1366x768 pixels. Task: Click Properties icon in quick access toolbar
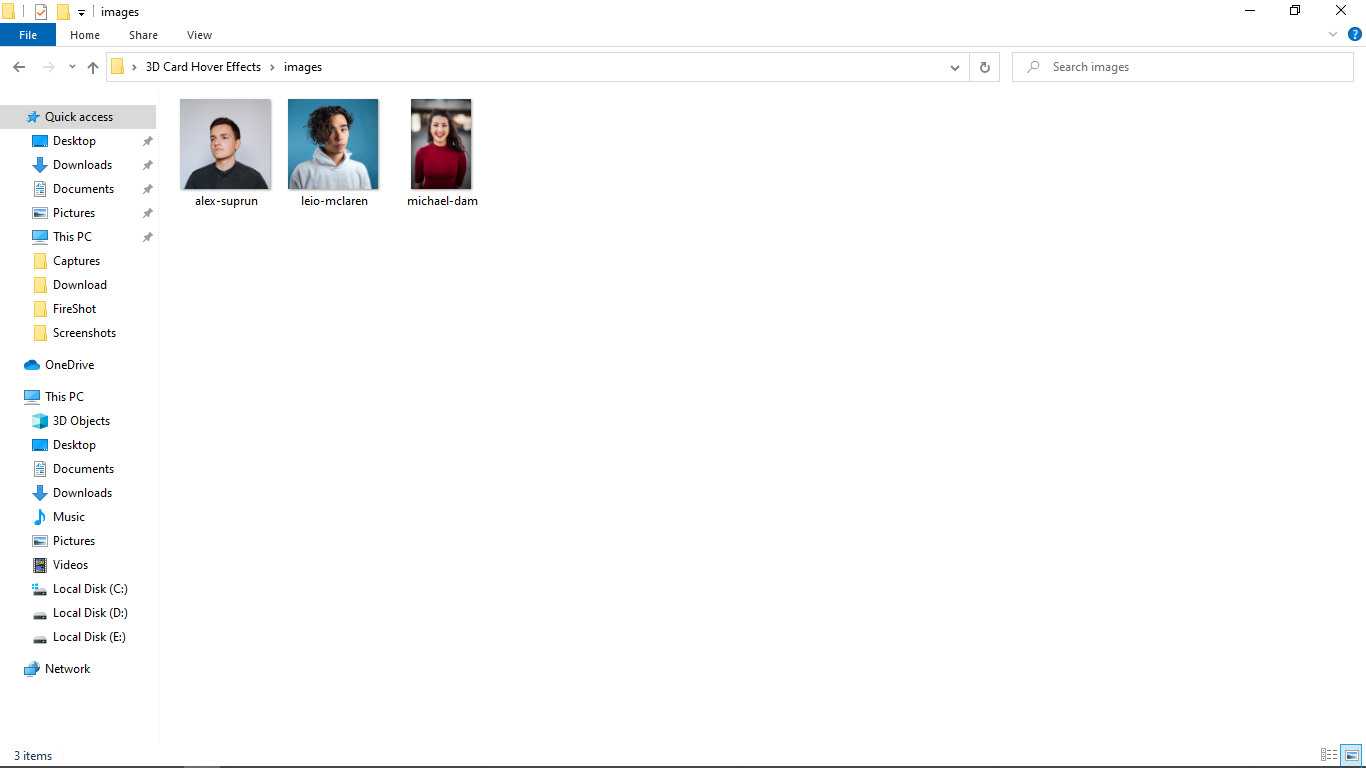(41, 12)
